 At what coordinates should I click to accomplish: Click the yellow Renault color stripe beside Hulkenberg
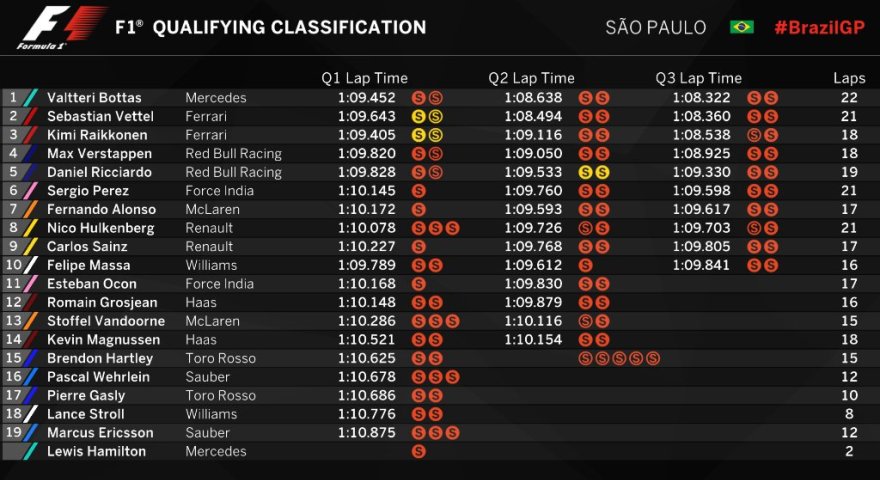[x=31, y=228]
